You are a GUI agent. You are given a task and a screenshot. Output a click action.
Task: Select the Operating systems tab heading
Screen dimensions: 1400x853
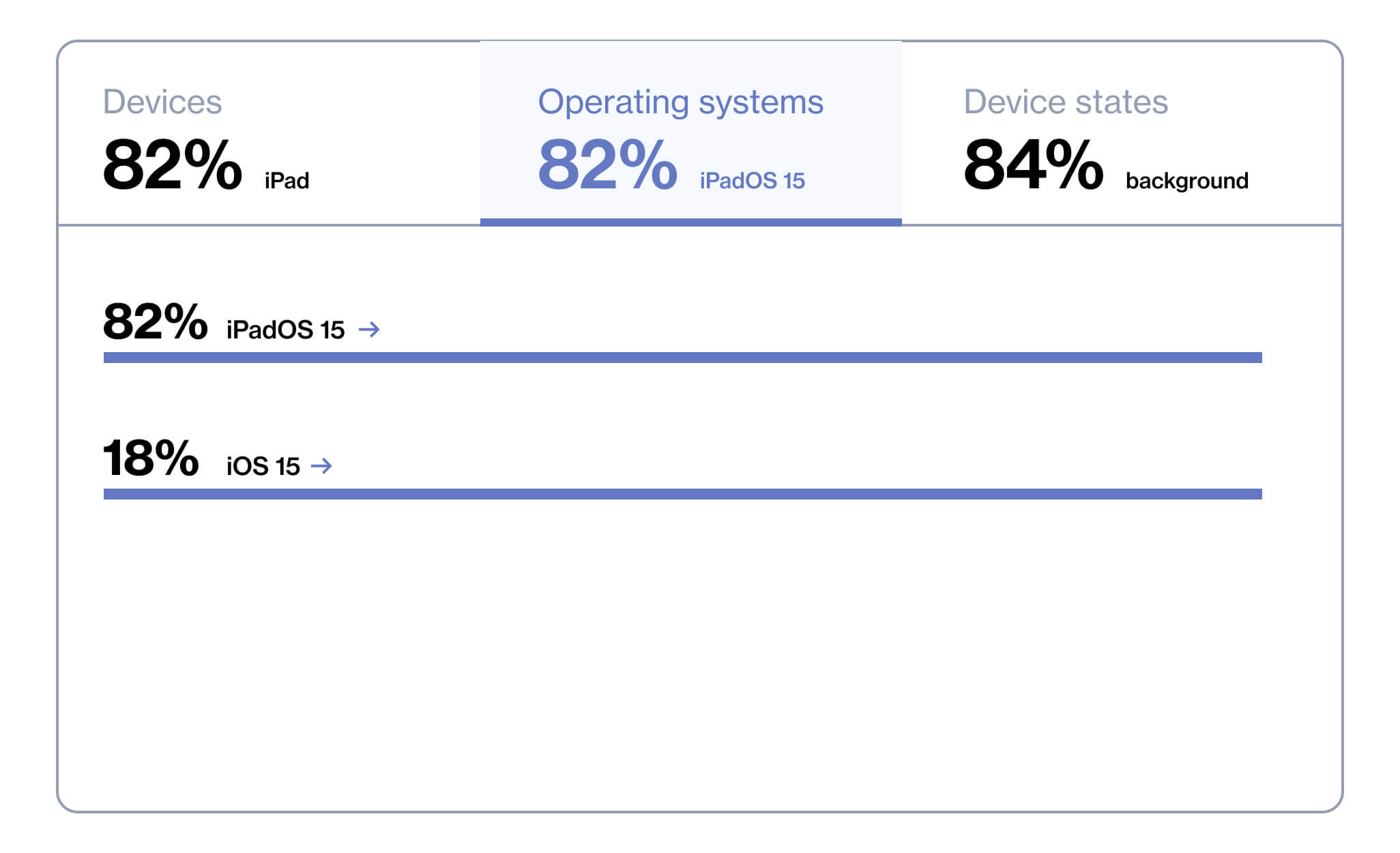680,102
